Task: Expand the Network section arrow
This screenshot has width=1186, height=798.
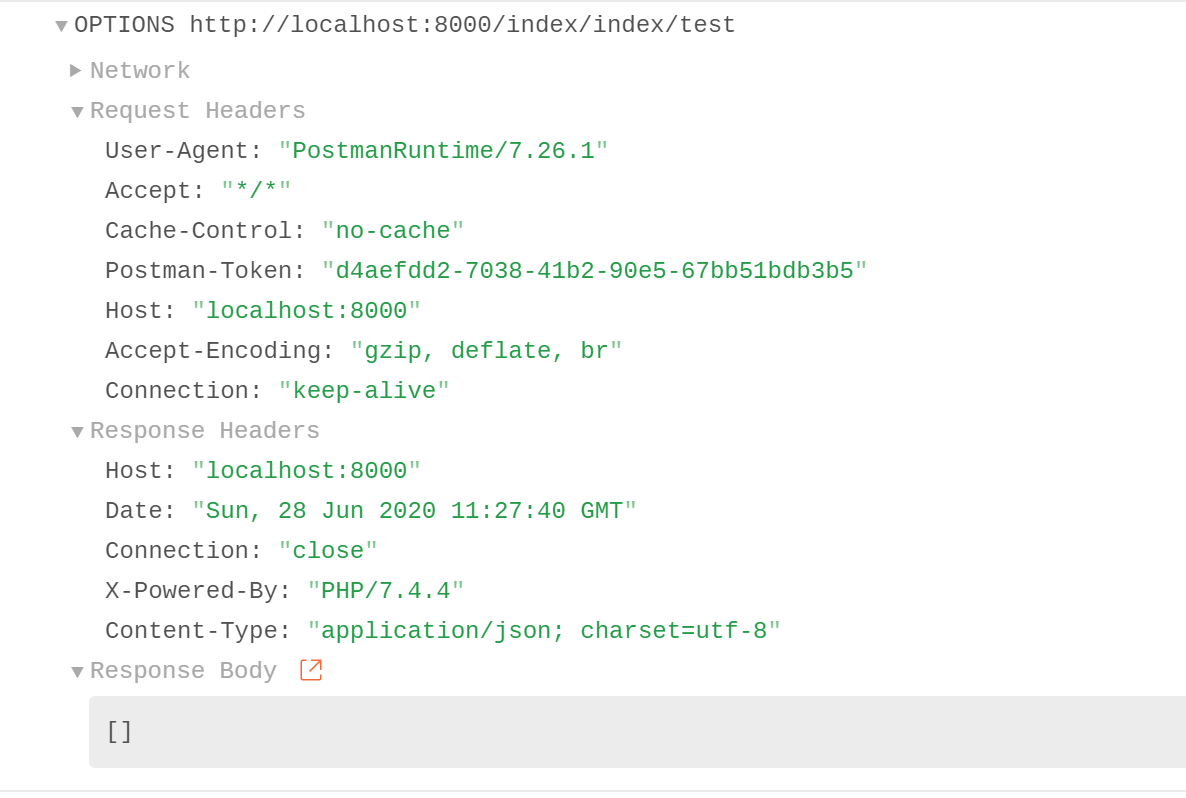Action: pyautogui.click(x=75, y=70)
